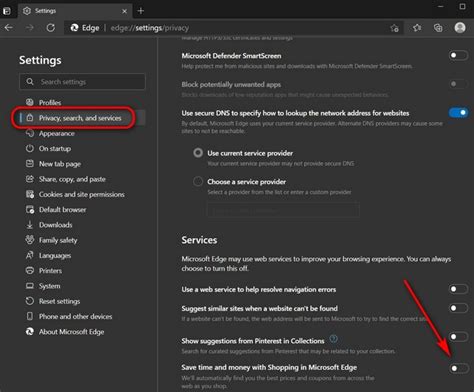
Task: Click the New tab page icon
Action: pos(30,164)
